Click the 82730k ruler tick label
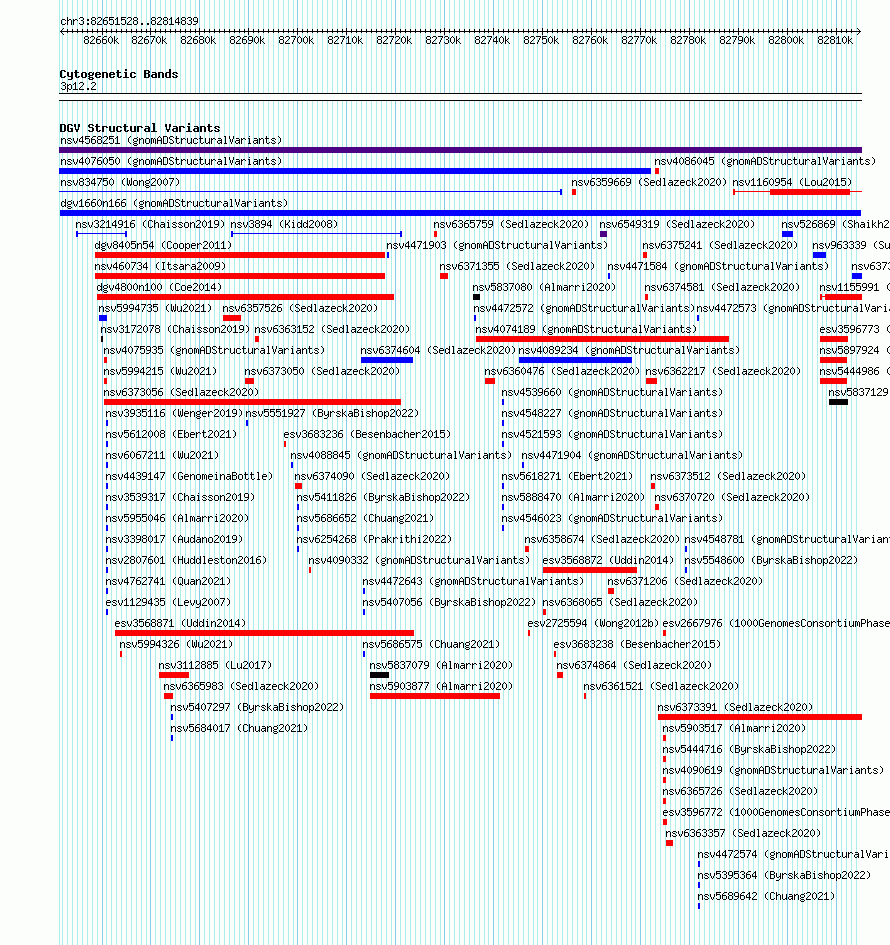This screenshot has width=890, height=945. (x=443, y=40)
